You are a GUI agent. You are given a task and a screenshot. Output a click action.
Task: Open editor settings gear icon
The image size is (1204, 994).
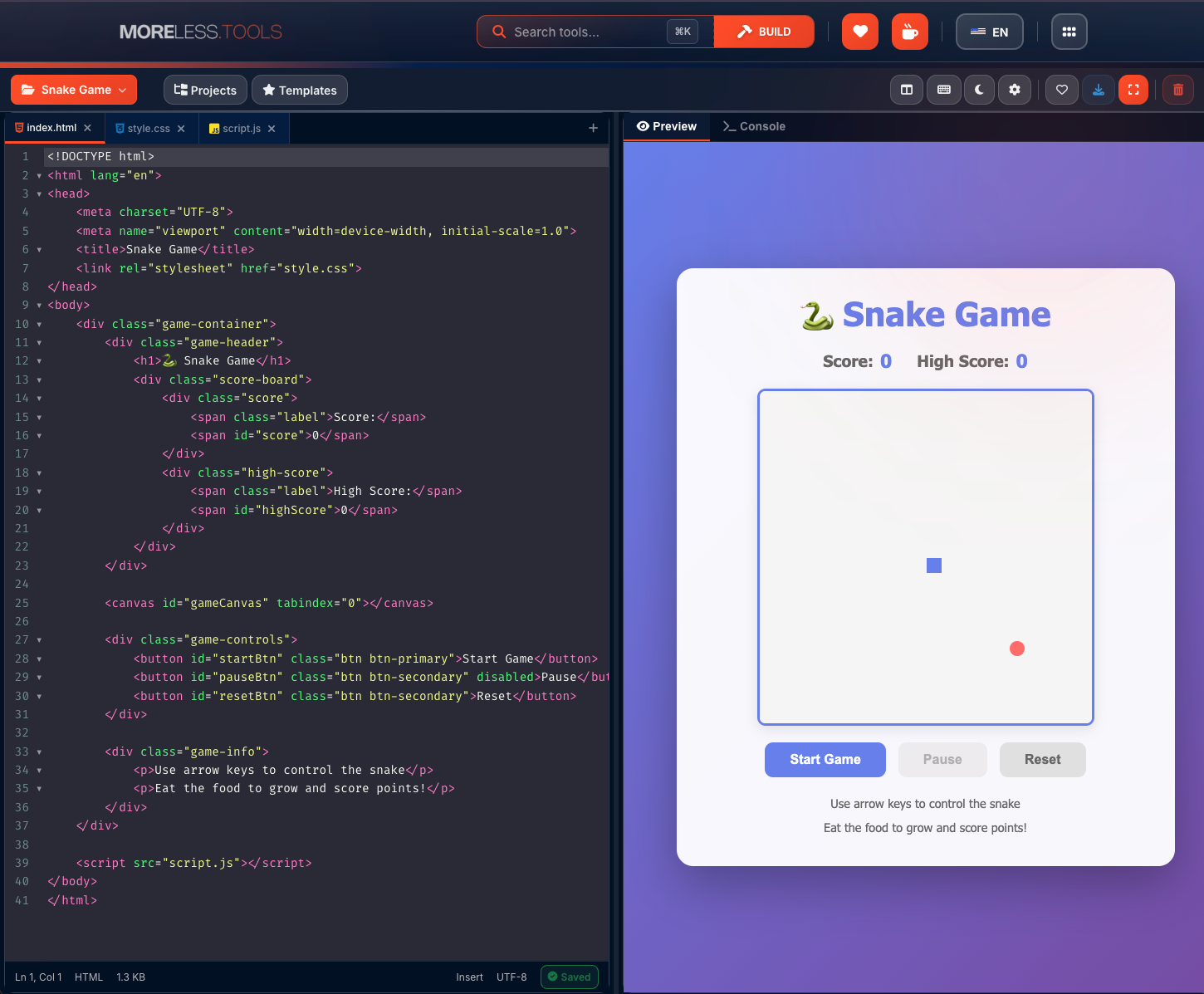pyautogui.click(x=1015, y=90)
